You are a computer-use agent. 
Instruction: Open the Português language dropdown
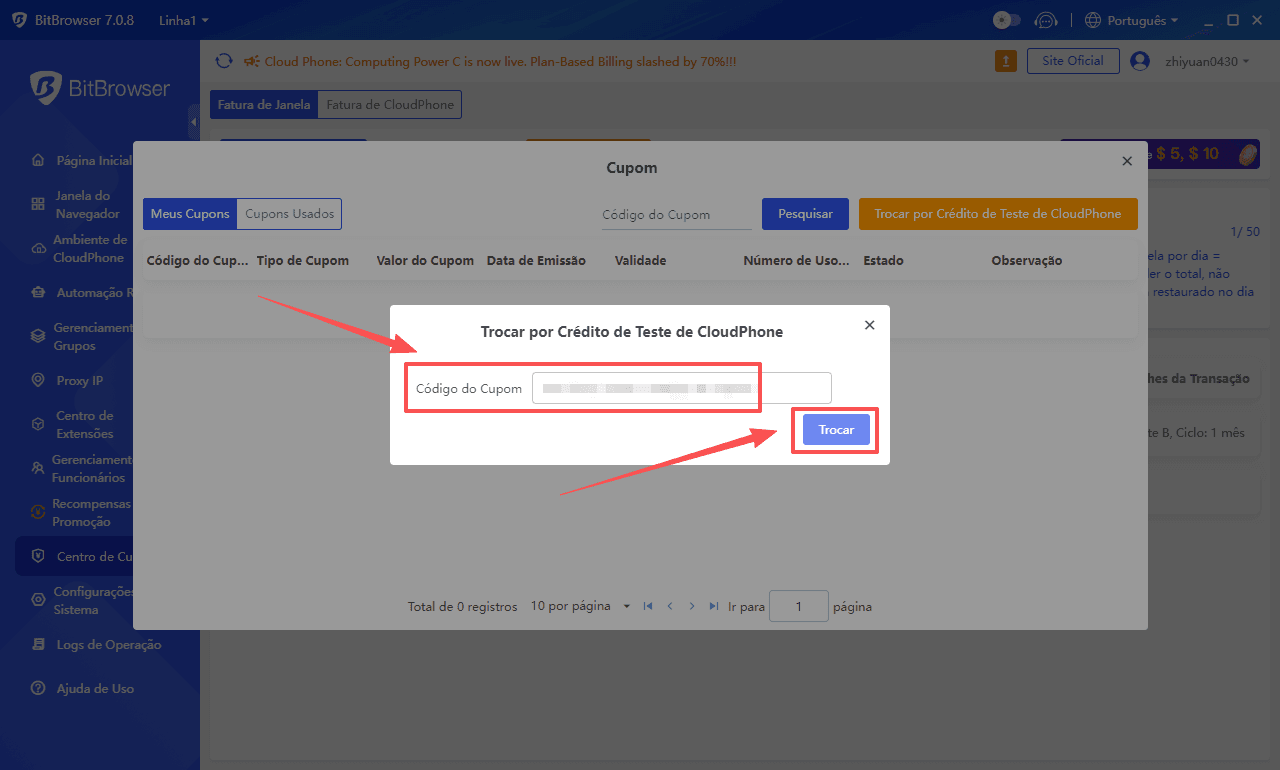pyautogui.click(x=1131, y=20)
